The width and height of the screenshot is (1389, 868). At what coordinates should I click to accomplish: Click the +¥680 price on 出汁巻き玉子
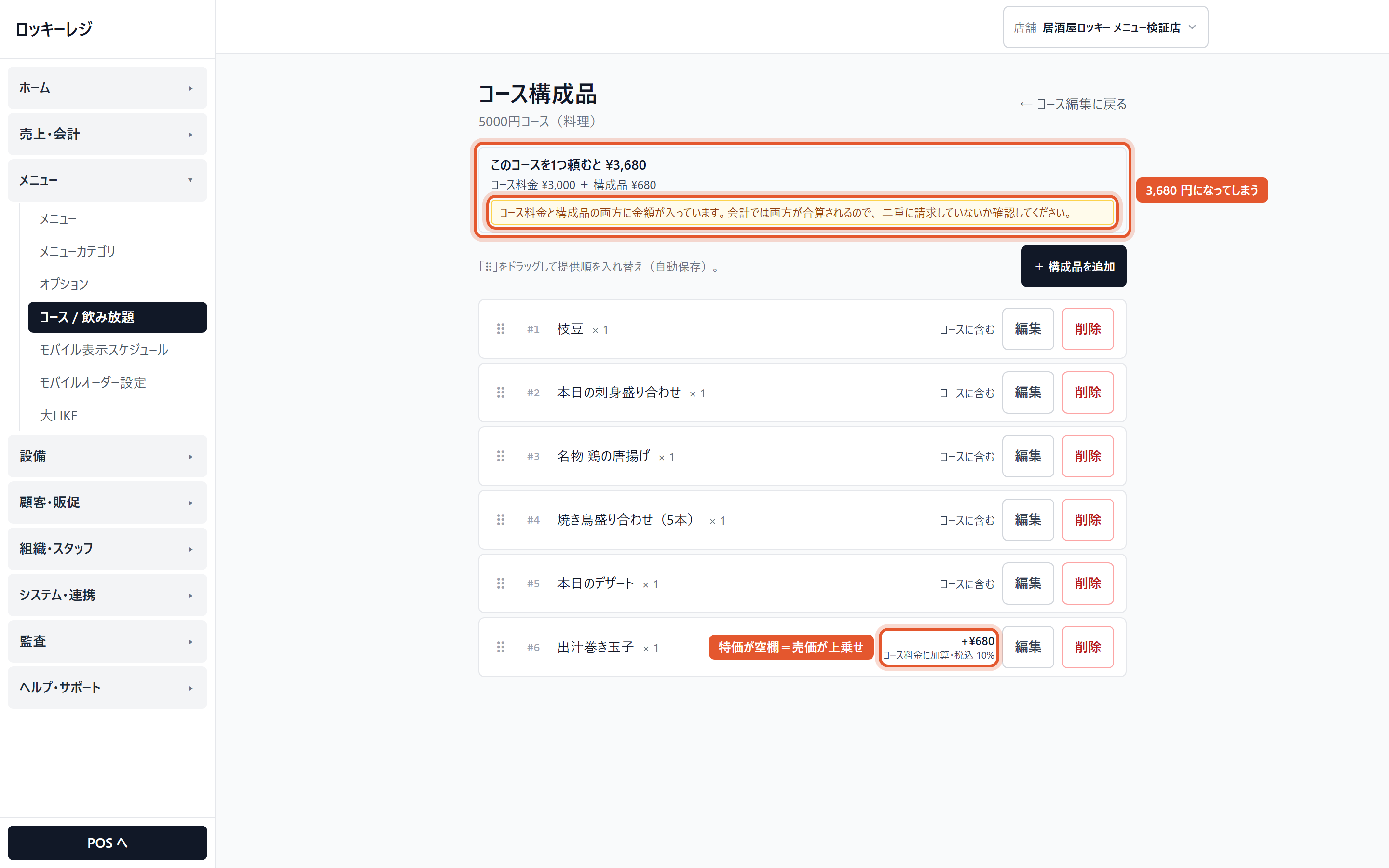tap(978, 641)
